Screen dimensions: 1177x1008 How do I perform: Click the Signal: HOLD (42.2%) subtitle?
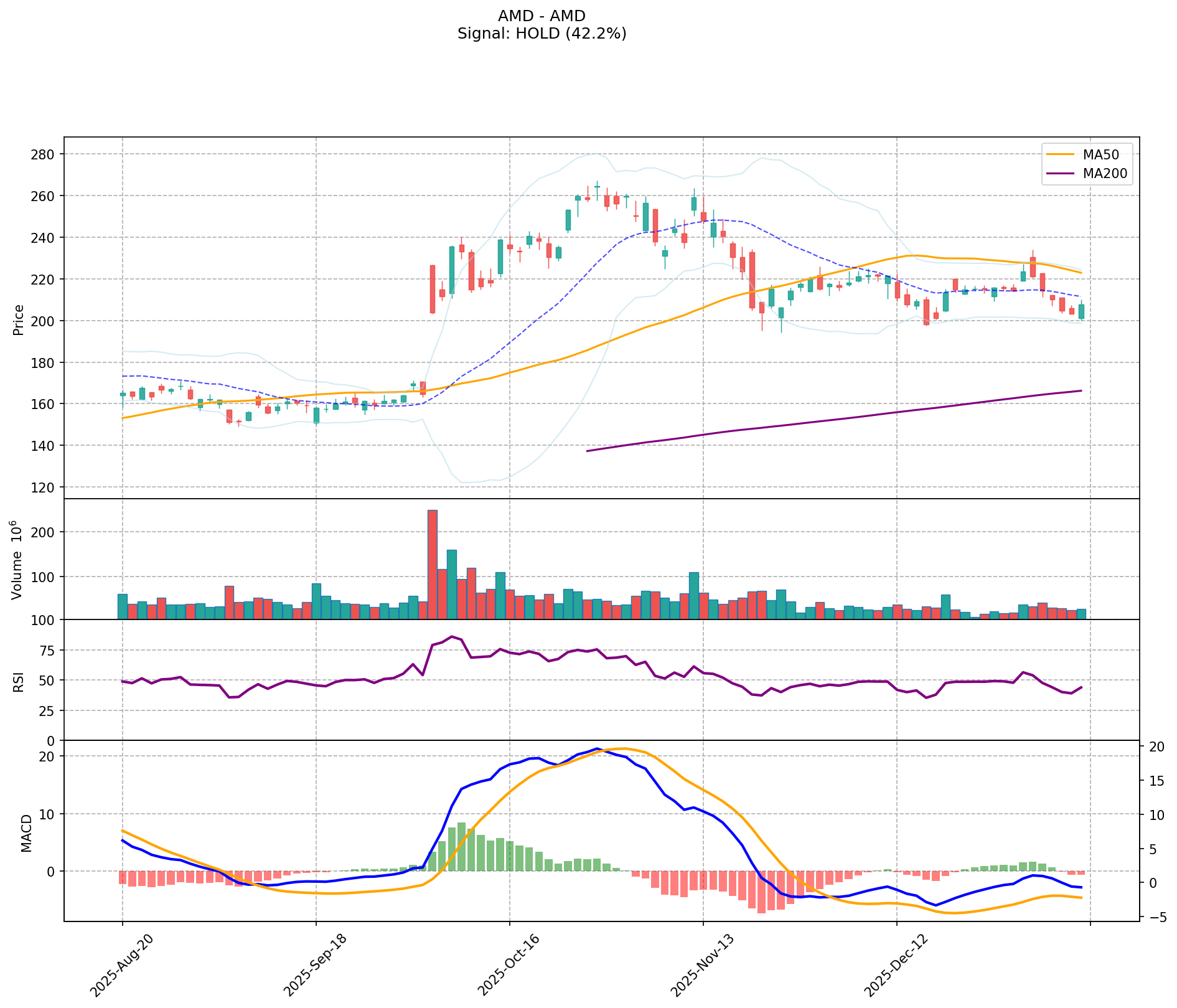pyautogui.click(x=542, y=34)
